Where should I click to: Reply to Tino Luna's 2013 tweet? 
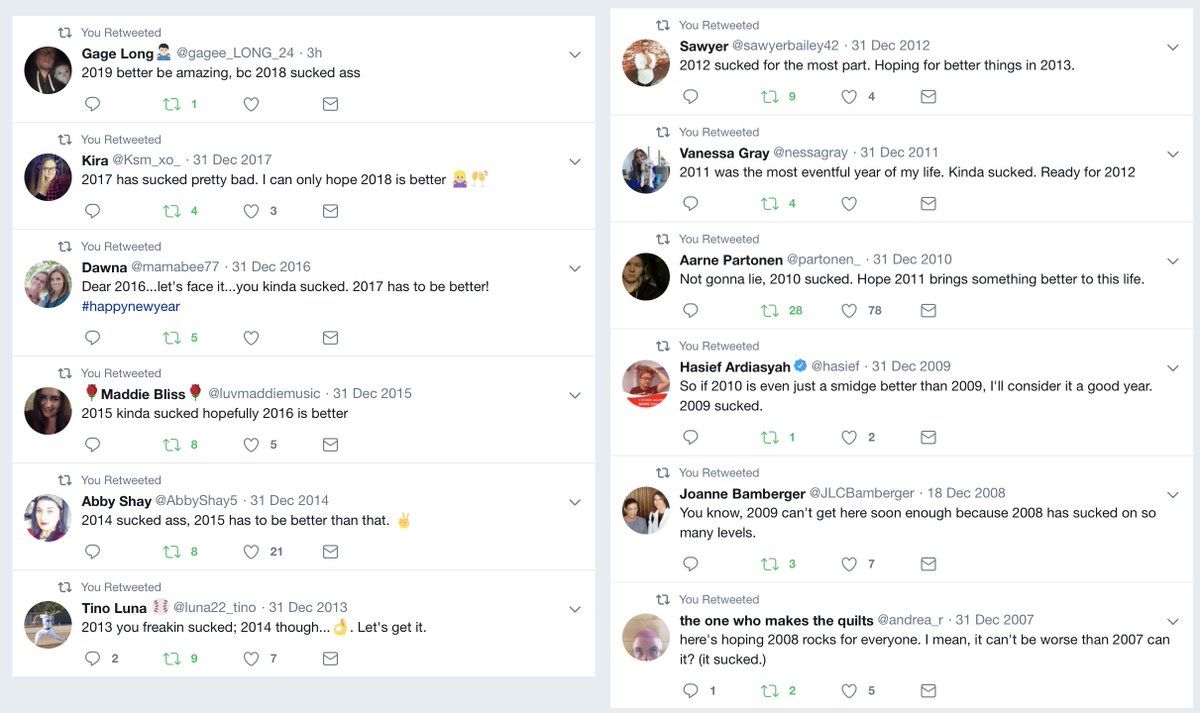92,658
